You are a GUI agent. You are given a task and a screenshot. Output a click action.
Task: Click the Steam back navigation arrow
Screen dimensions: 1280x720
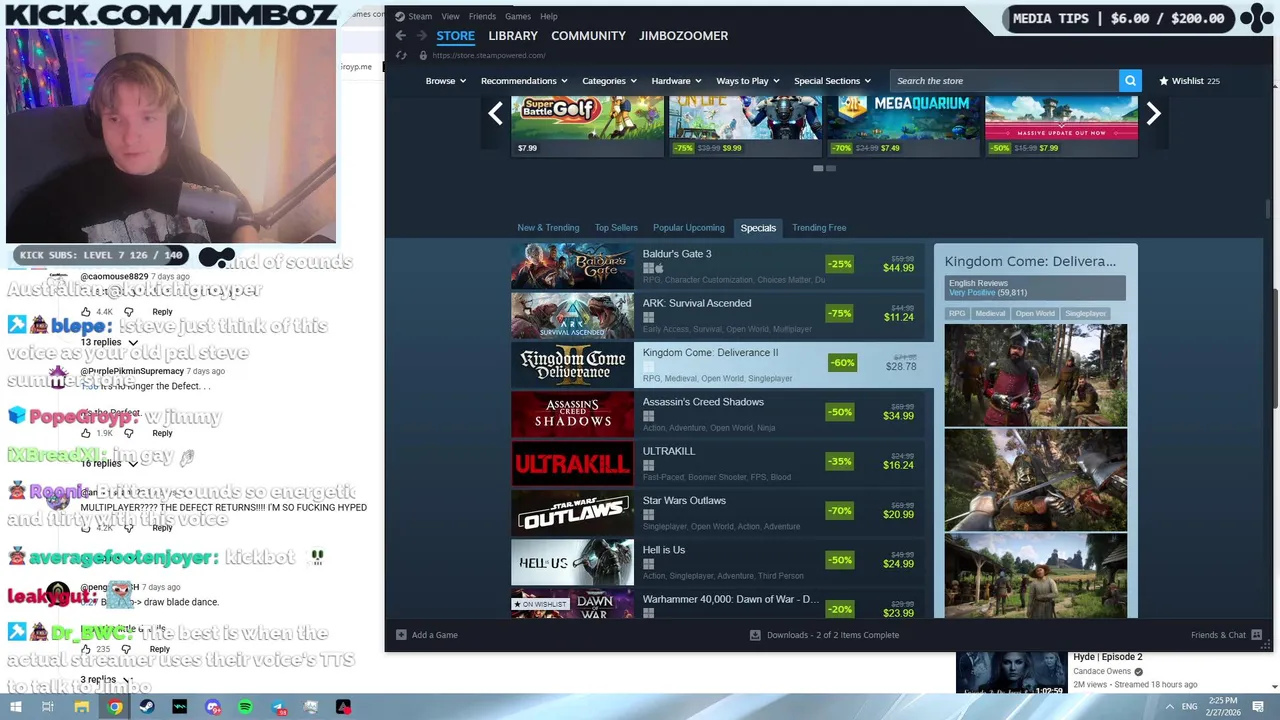click(401, 35)
